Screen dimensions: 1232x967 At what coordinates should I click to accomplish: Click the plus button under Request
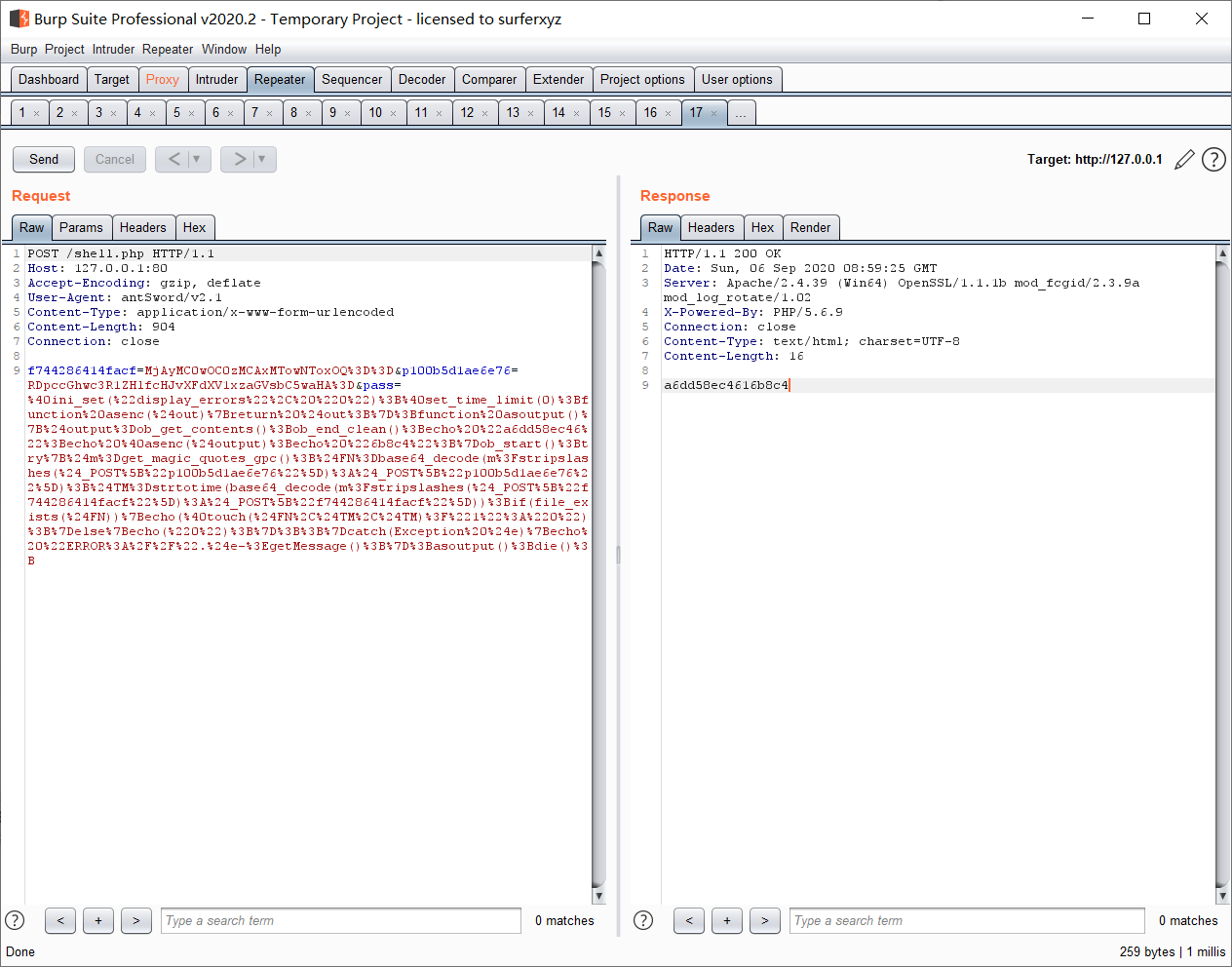click(98, 920)
